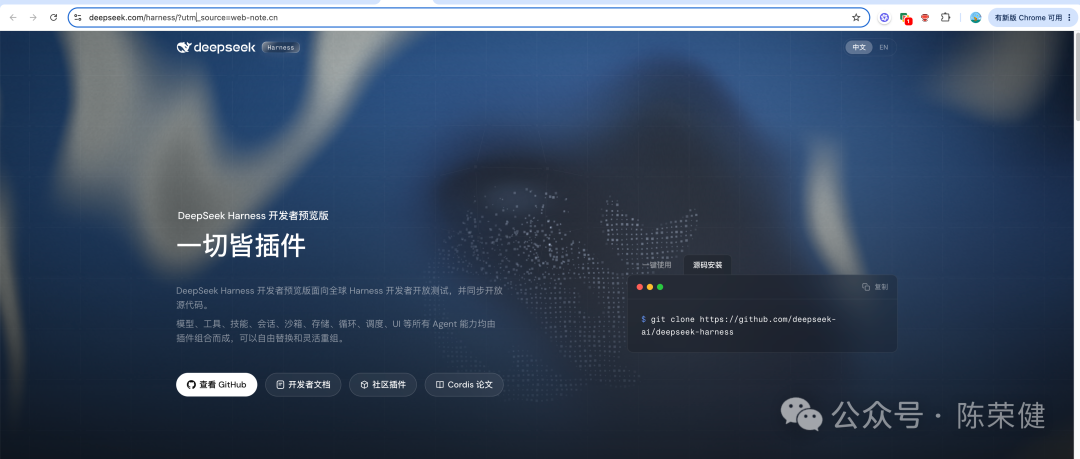Screen dimensions: 1080x459
Task: Bookmark this page with the star icon
Action: pyautogui.click(x=856, y=17)
